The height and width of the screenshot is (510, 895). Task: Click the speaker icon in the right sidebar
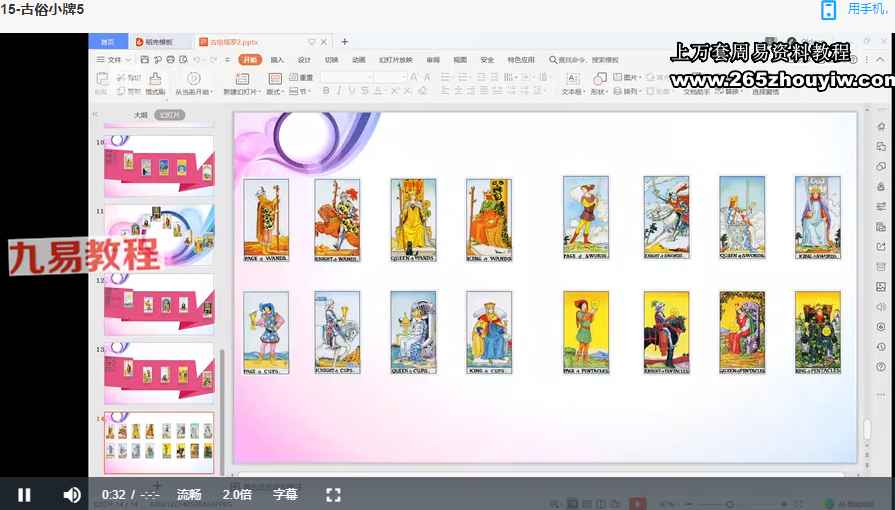881,307
